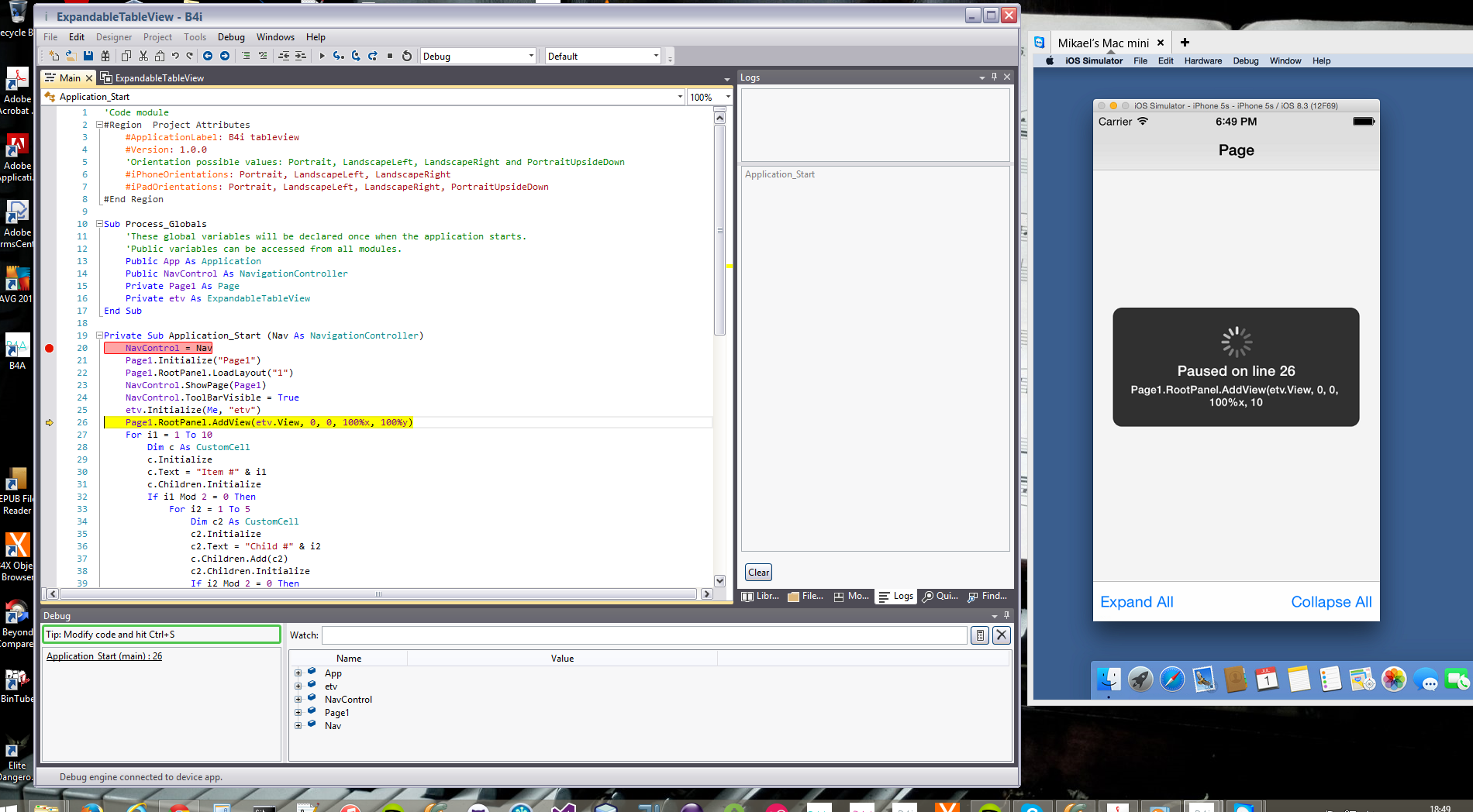1473x812 pixels.
Task: Click the Restart circular arrow icon
Action: [x=407, y=56]
